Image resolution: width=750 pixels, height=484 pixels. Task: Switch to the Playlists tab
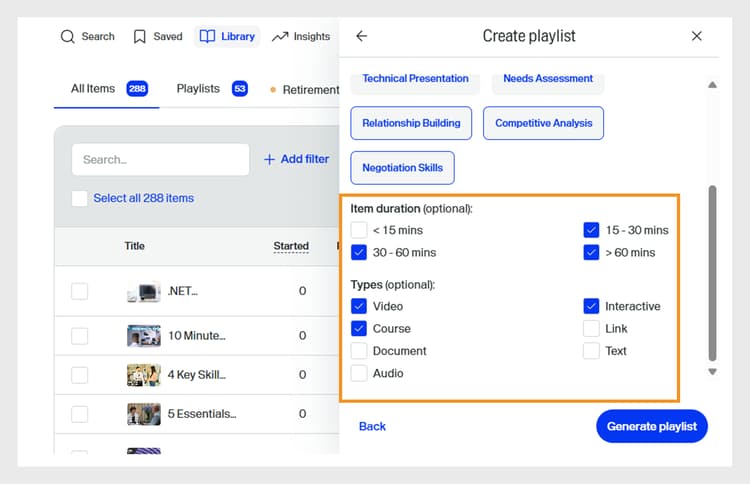click(198, 89)
